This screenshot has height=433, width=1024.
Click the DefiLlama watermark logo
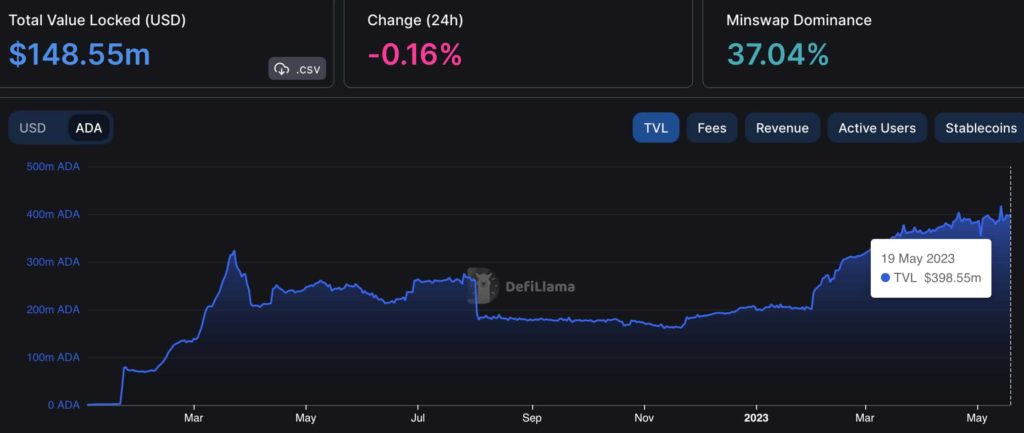(x=483, y=285)
